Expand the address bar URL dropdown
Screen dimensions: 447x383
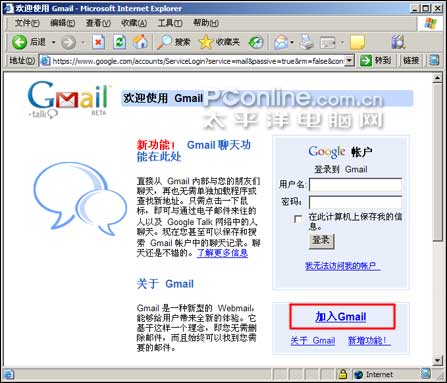pyautogui.click(x=349, y=61)
